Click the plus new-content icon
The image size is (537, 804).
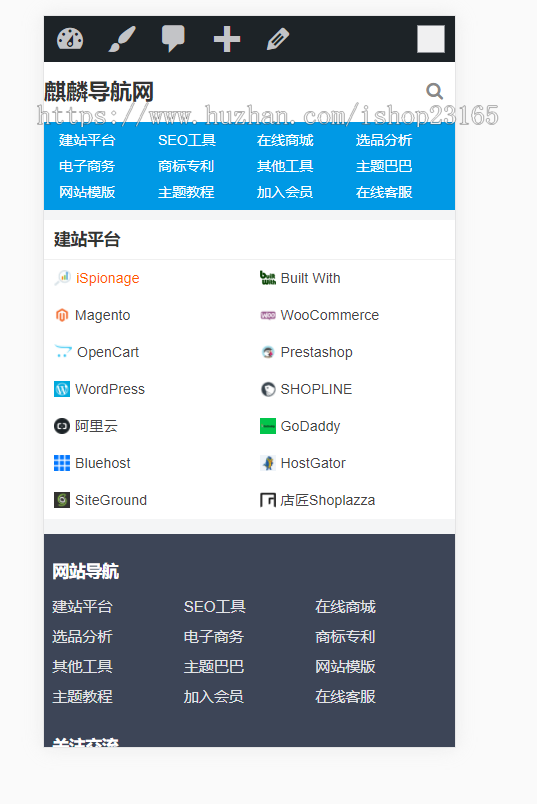click(227, 39)
